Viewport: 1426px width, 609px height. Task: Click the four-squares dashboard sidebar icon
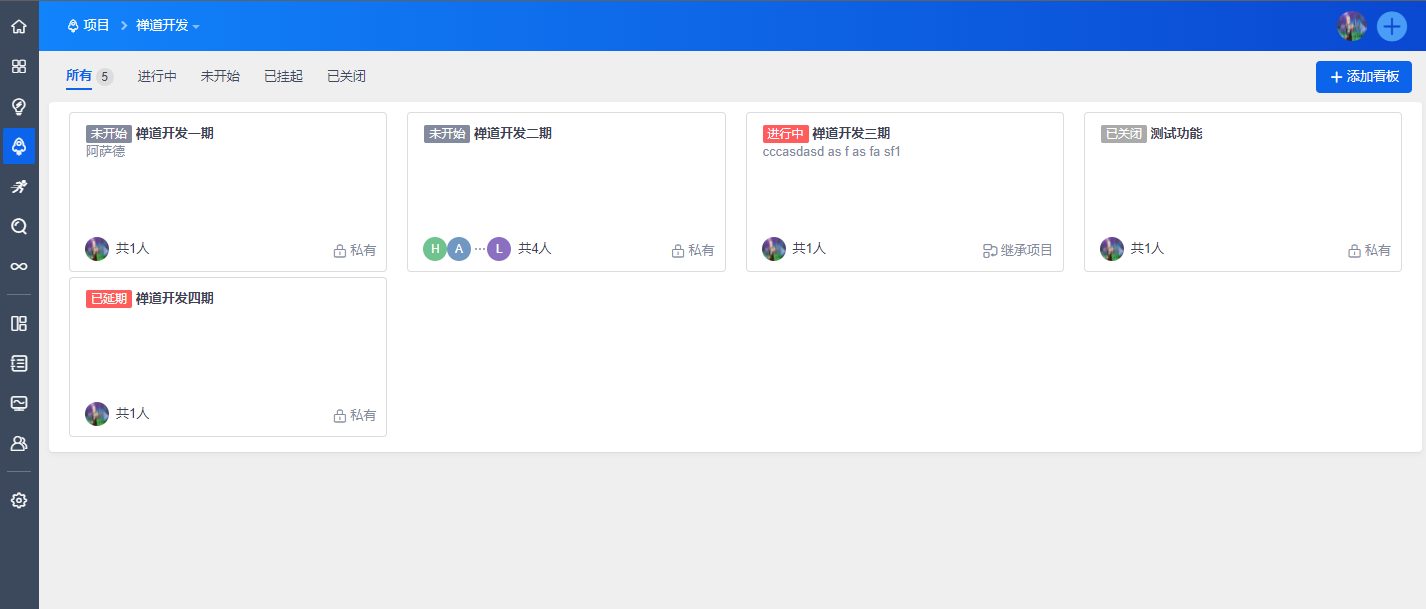tap(19, 66)
